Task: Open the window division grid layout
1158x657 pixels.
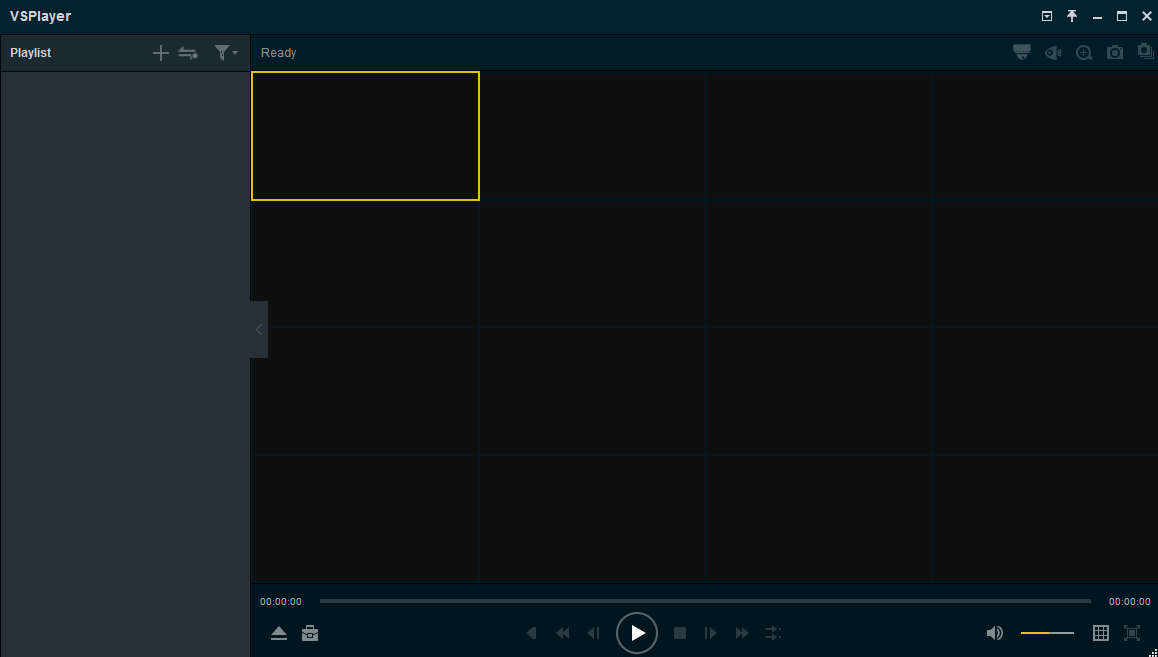Action: pos(1101,633)
